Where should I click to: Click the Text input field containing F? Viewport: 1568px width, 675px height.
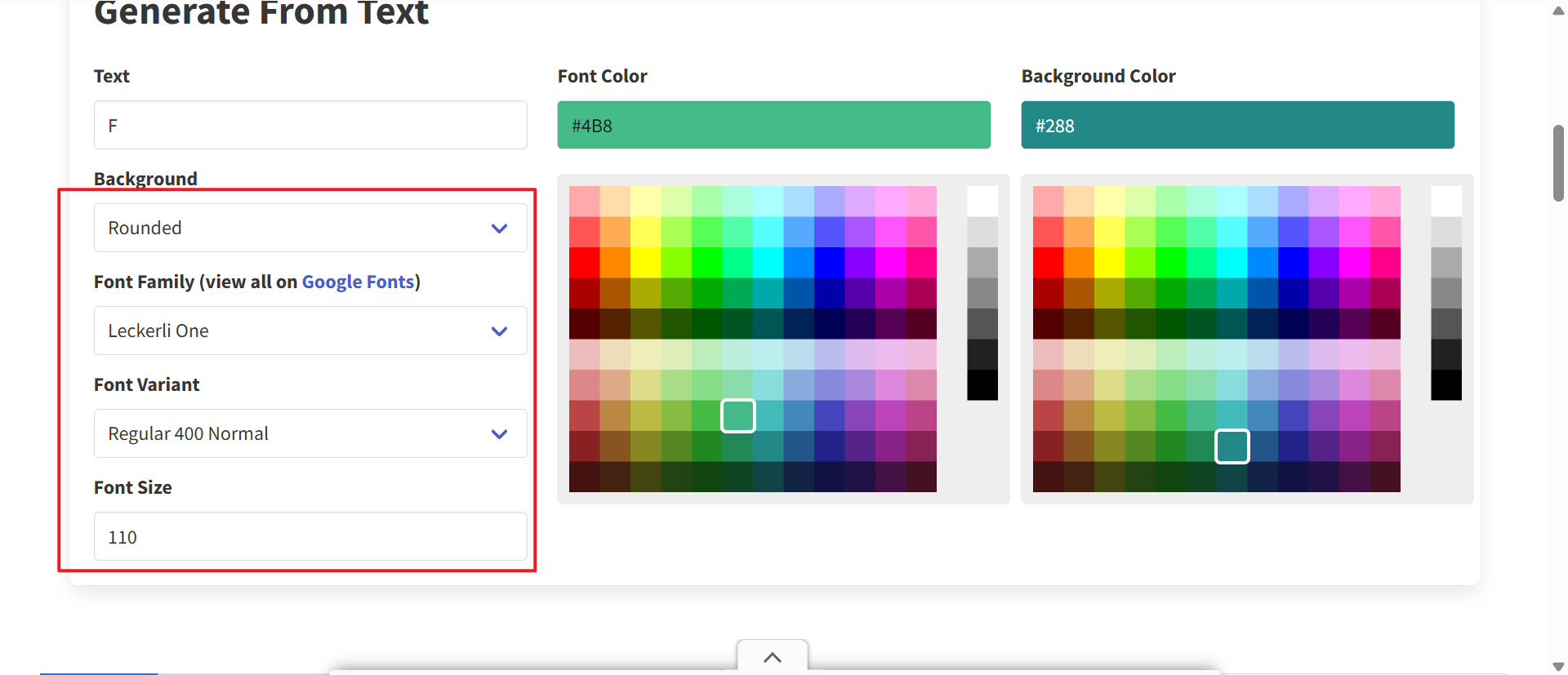tap(310, 125)
